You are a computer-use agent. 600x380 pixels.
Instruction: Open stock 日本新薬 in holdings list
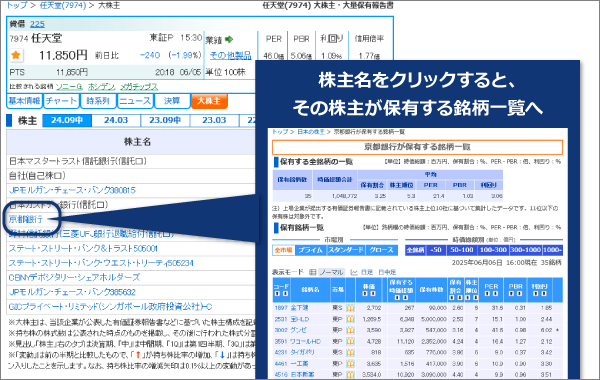[x=302, y=374]
